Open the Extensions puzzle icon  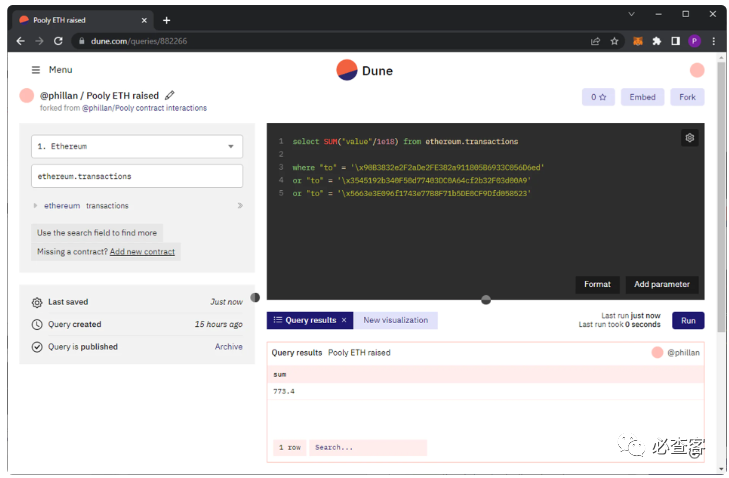[x=656, y=41]
